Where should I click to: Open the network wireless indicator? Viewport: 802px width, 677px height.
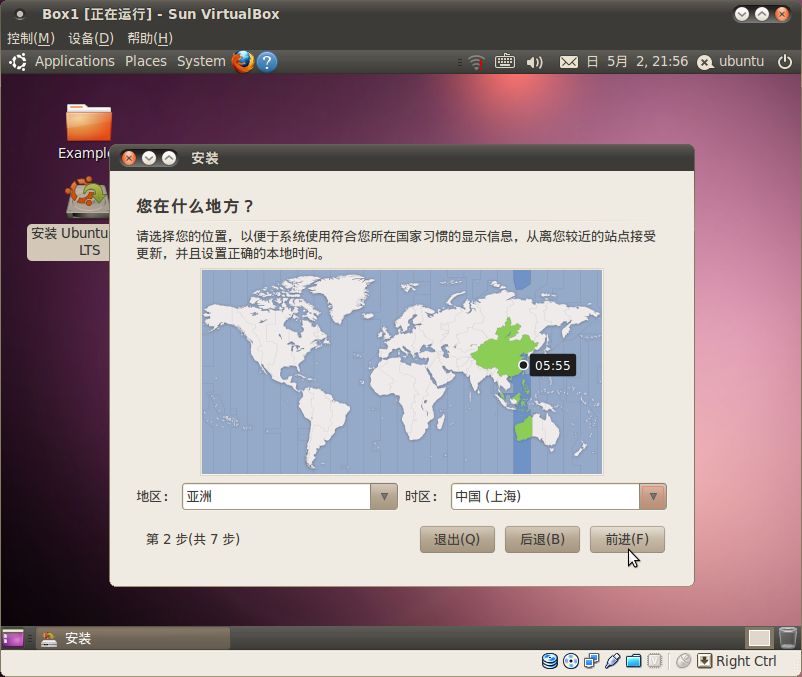tap(476, 62)
